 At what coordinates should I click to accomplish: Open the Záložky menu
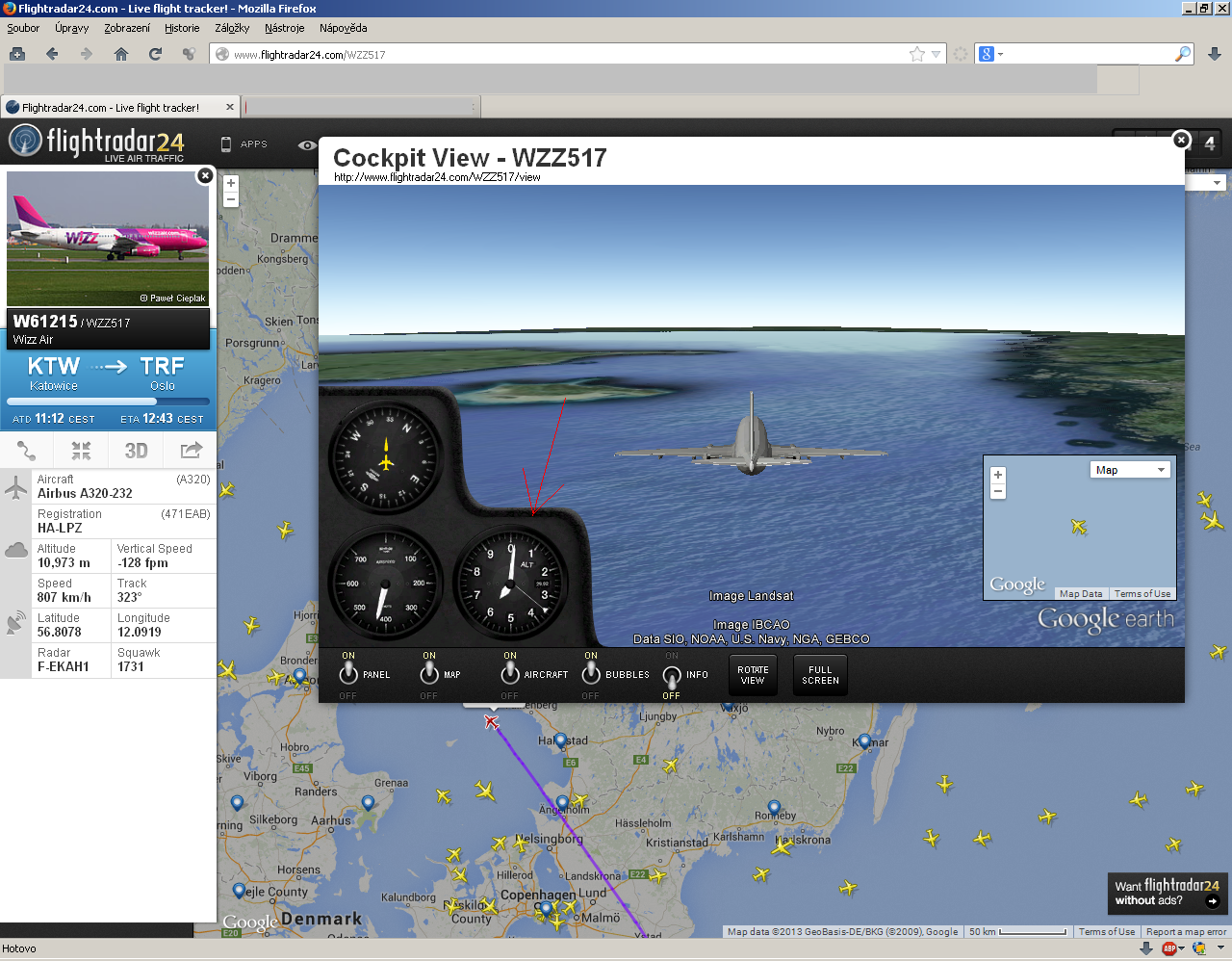point(232,28)
